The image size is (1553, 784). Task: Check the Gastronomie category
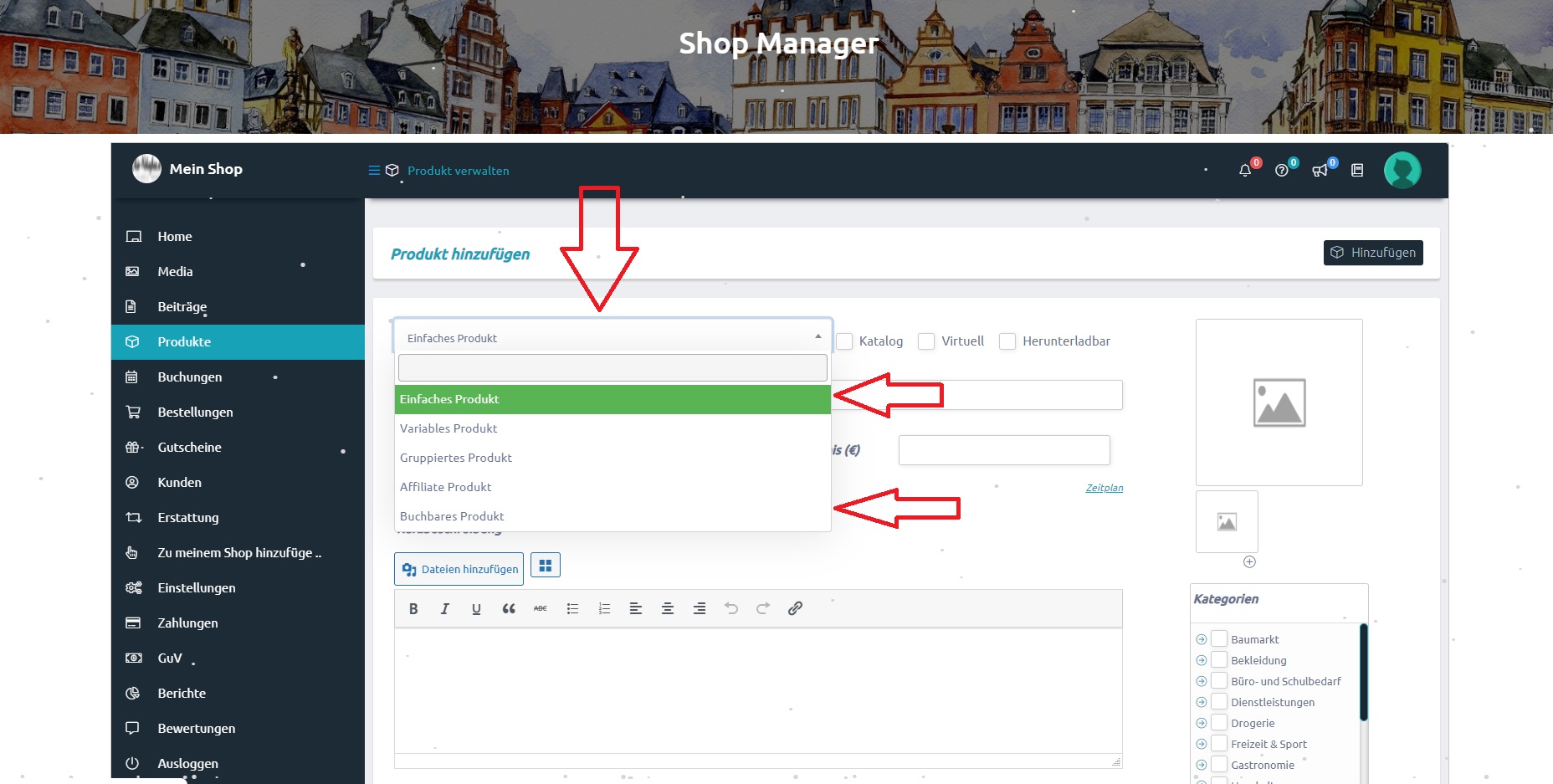1219,764
